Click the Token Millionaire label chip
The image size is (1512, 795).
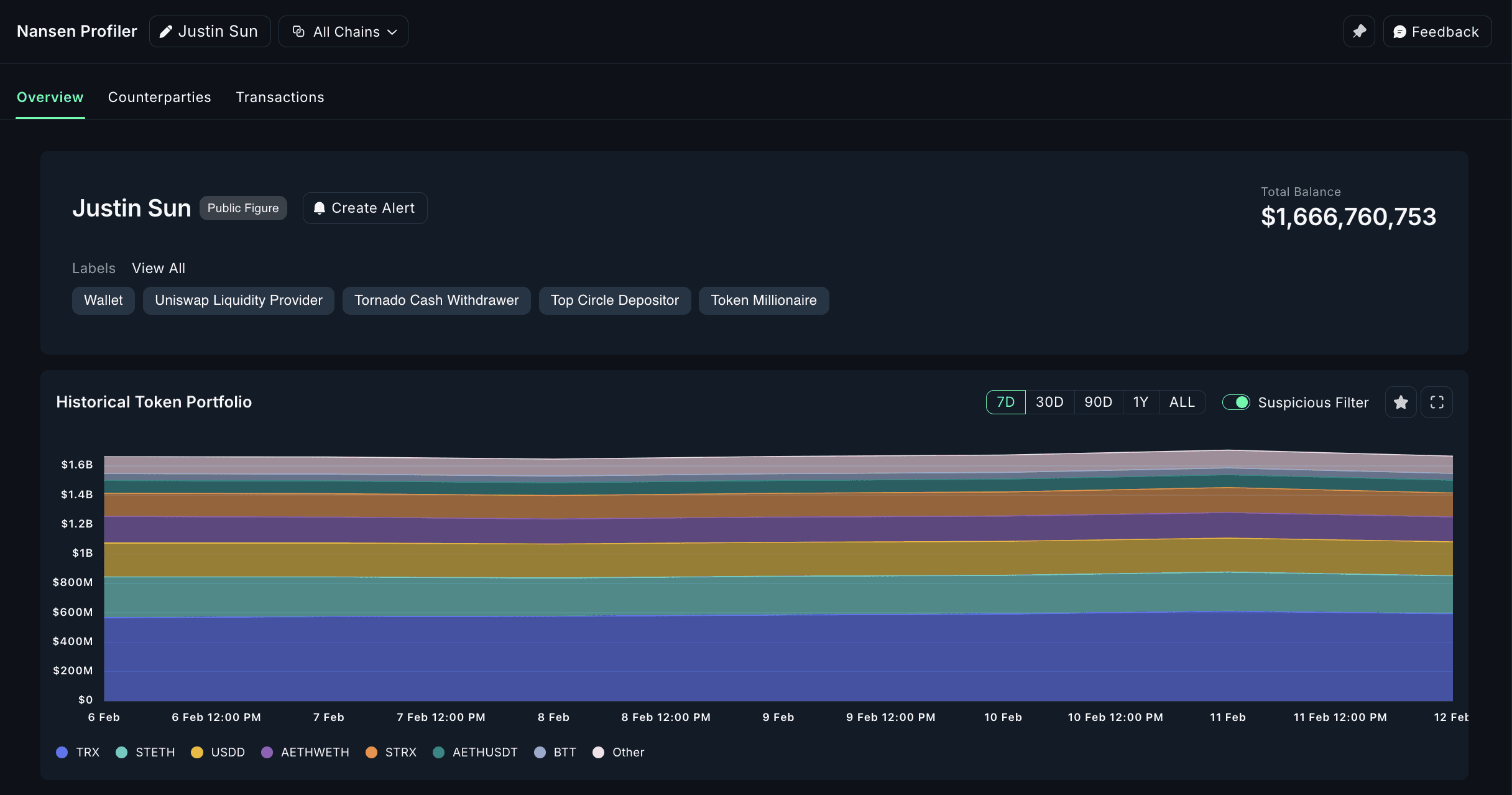[763, 300]
